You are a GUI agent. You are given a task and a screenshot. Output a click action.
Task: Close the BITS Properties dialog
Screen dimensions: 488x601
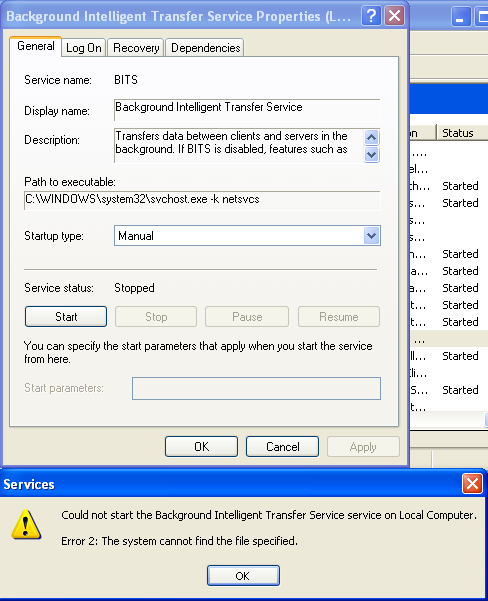(x=394, y=16)
